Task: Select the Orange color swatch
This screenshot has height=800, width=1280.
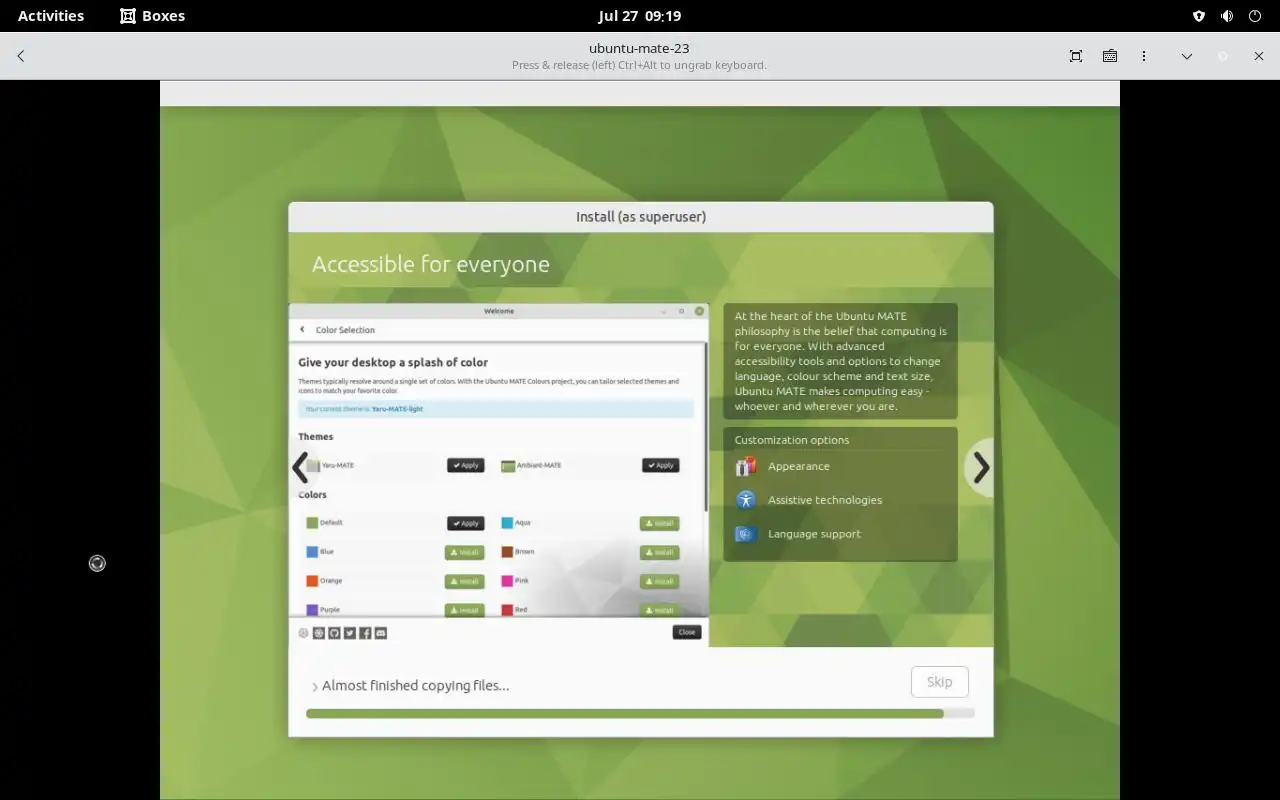Action: click(x=312, y=581)
